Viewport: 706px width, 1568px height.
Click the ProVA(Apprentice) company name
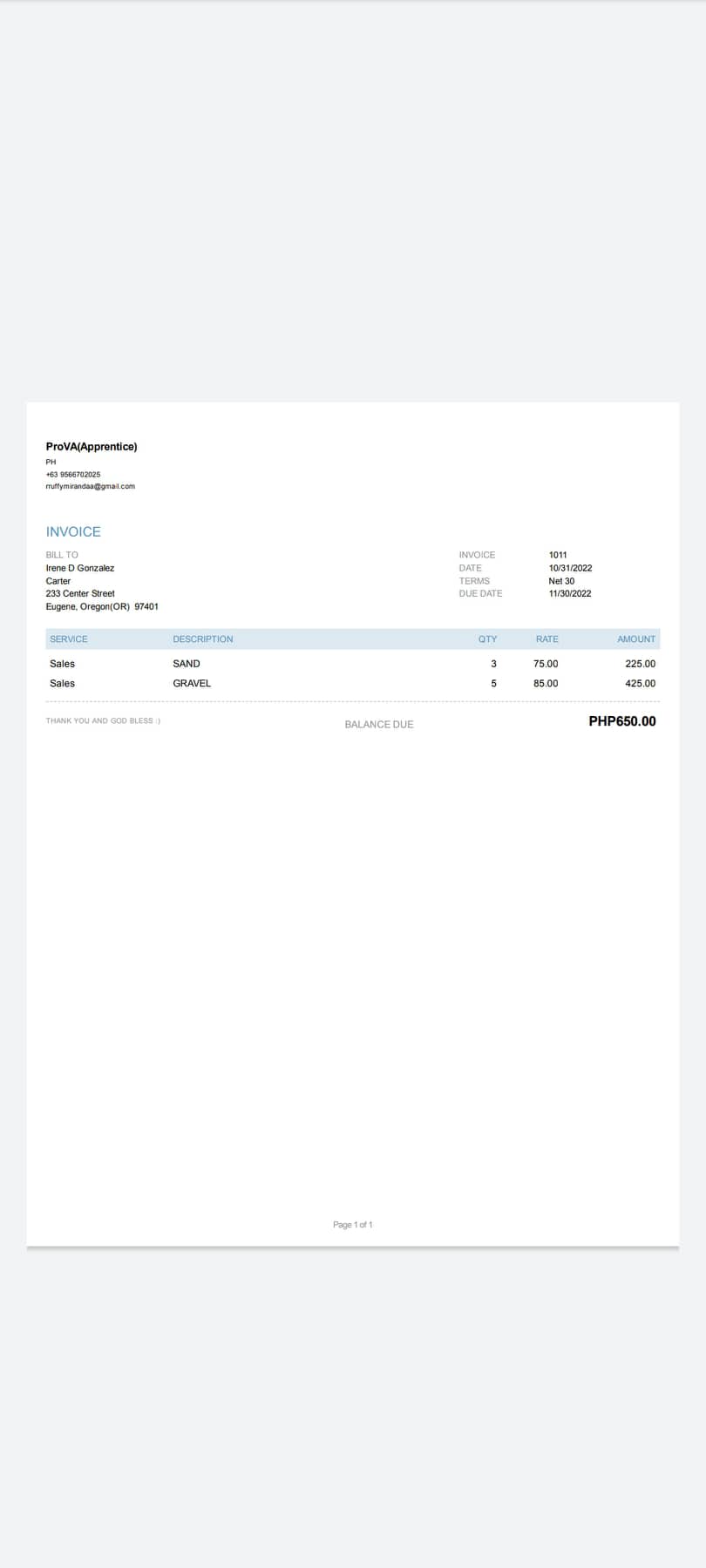point(92,447)
